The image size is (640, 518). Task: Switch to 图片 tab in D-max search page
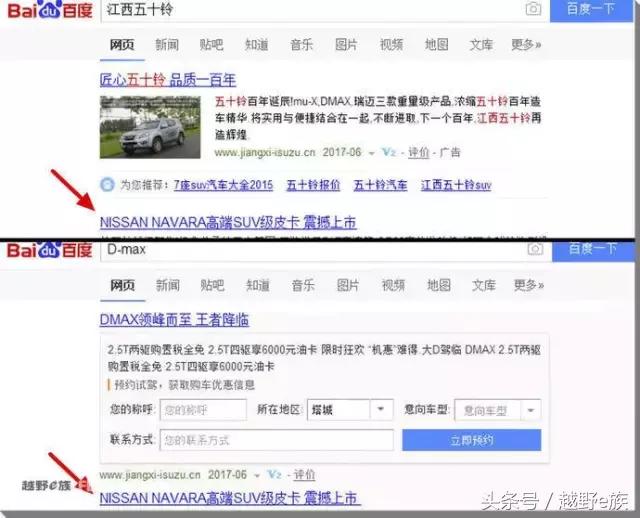[x=348, y=285]
